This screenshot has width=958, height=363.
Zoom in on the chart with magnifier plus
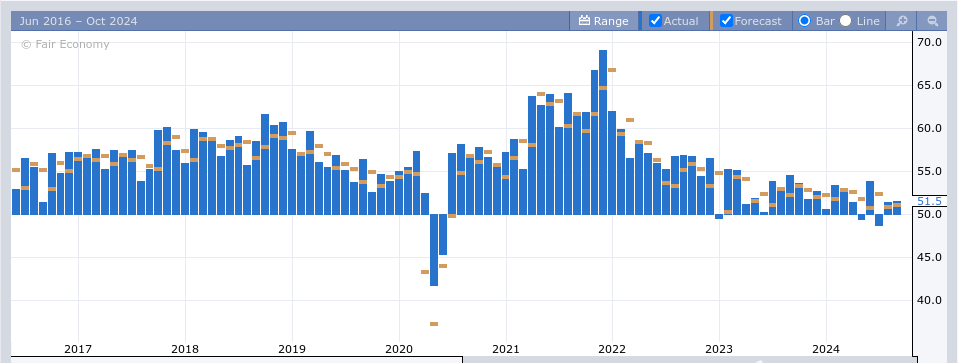tap(901, 21)
